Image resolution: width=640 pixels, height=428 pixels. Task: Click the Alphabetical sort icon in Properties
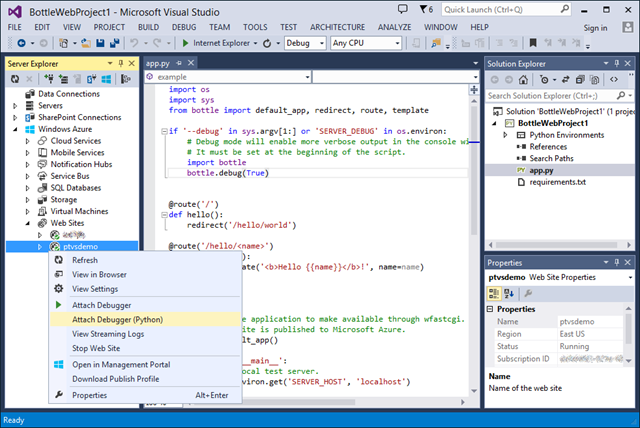509,293
